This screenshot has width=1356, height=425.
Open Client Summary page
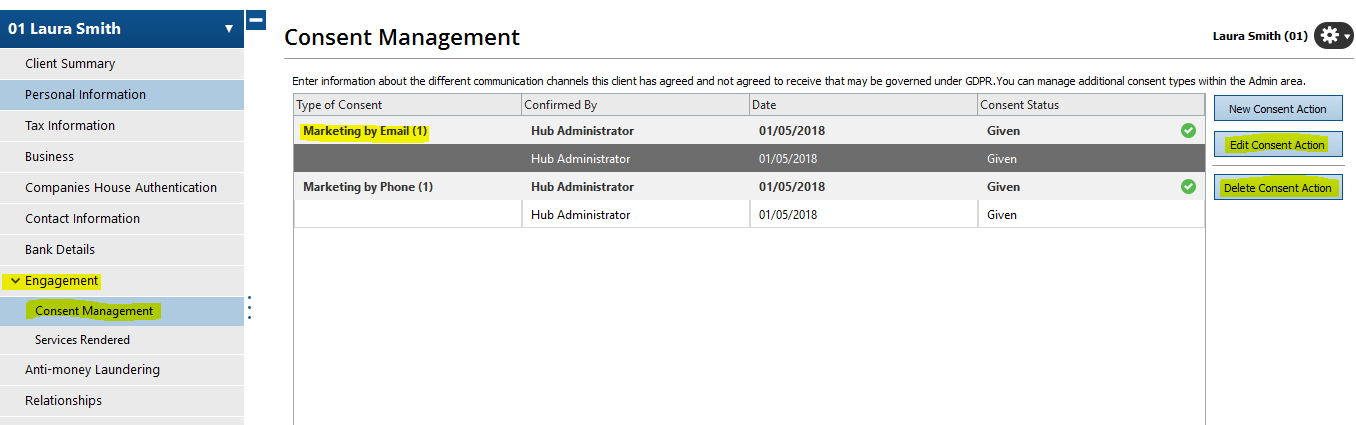click(x=70, y=64)
